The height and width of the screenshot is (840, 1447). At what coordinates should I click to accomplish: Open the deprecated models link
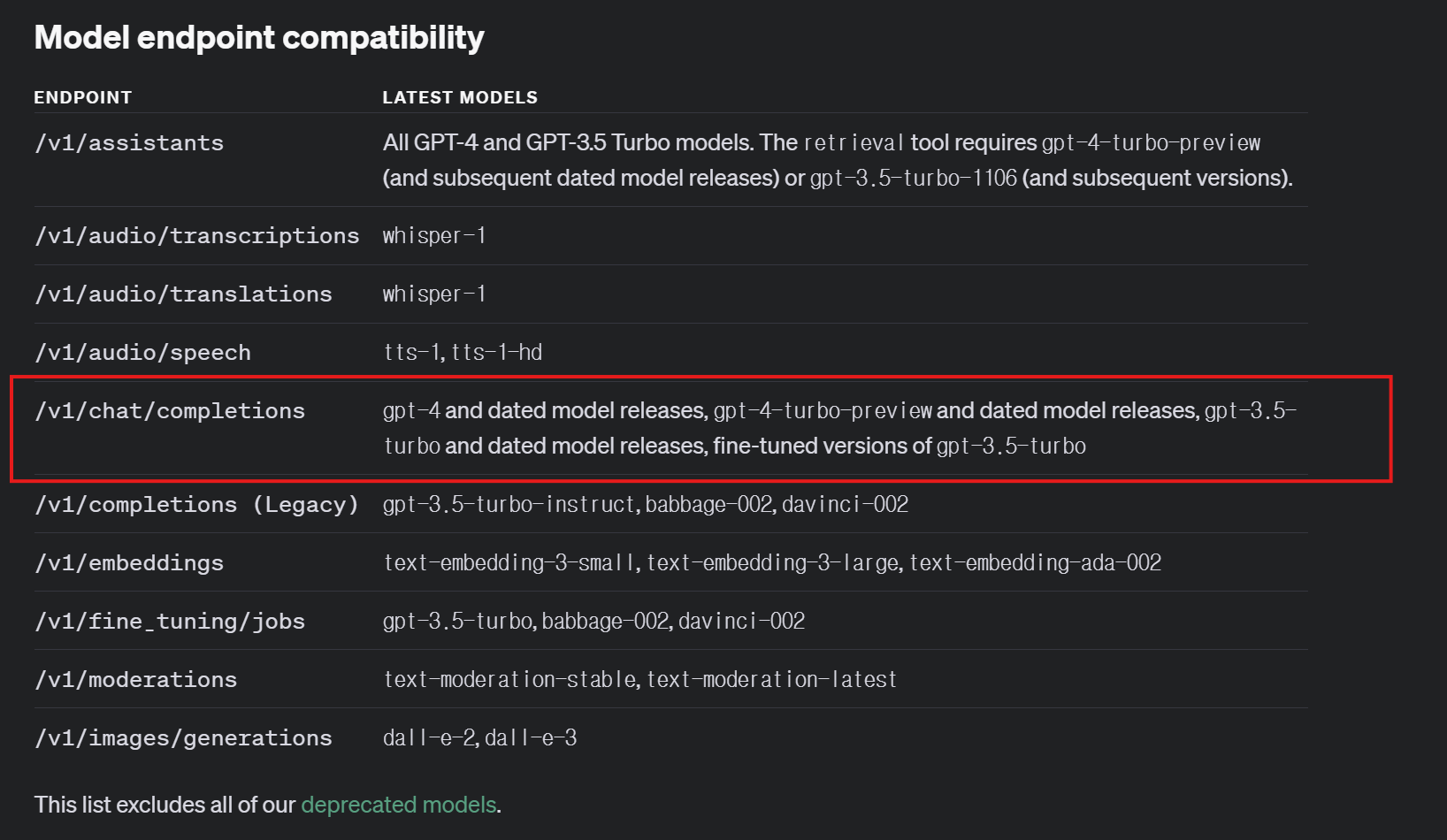(x=399, y=805)
